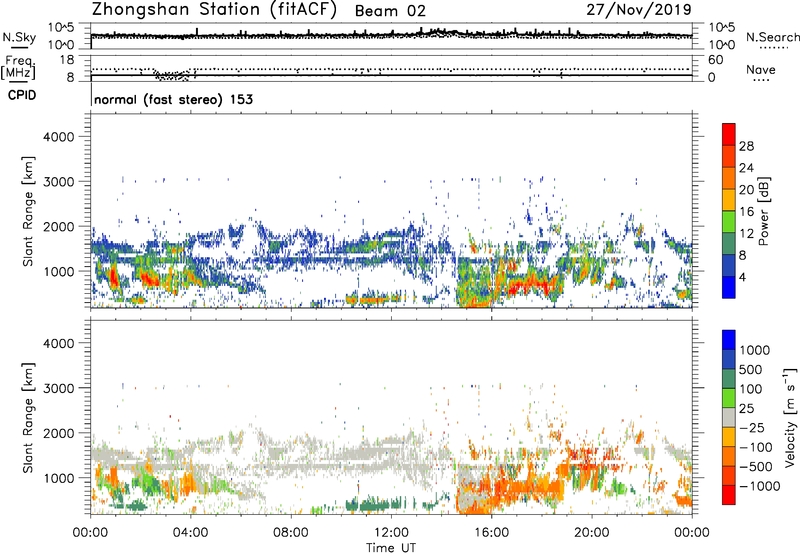The width and height of the screenshot is (800, 554).
Task: Click the 04:00 time tick label
Action: [x=190, y=533]
